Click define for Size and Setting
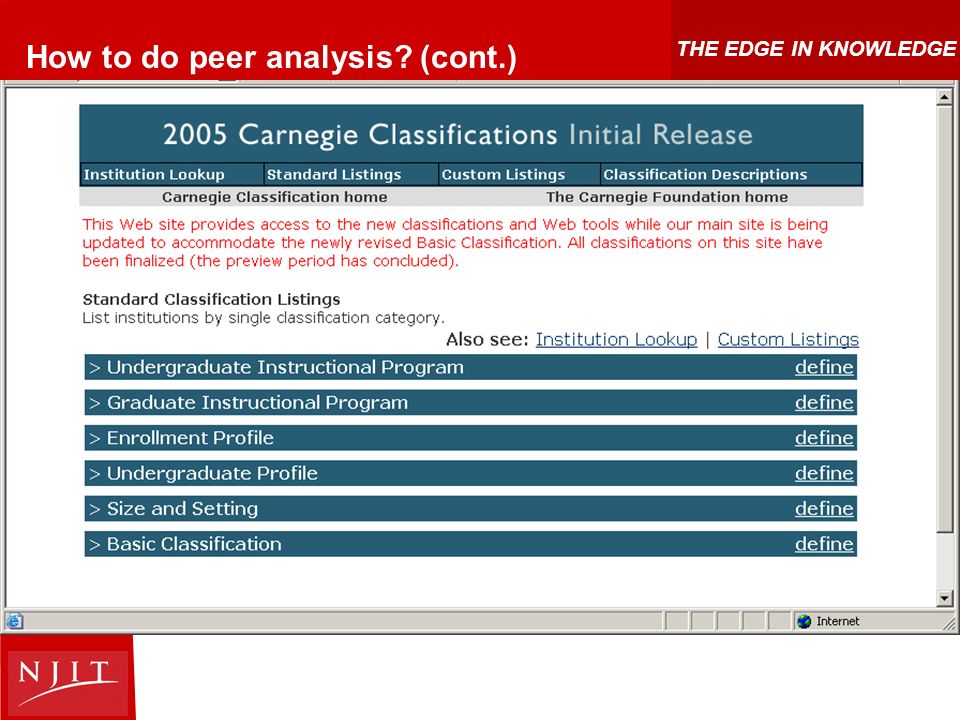960x720 pixels. click(x=824, y=509)
